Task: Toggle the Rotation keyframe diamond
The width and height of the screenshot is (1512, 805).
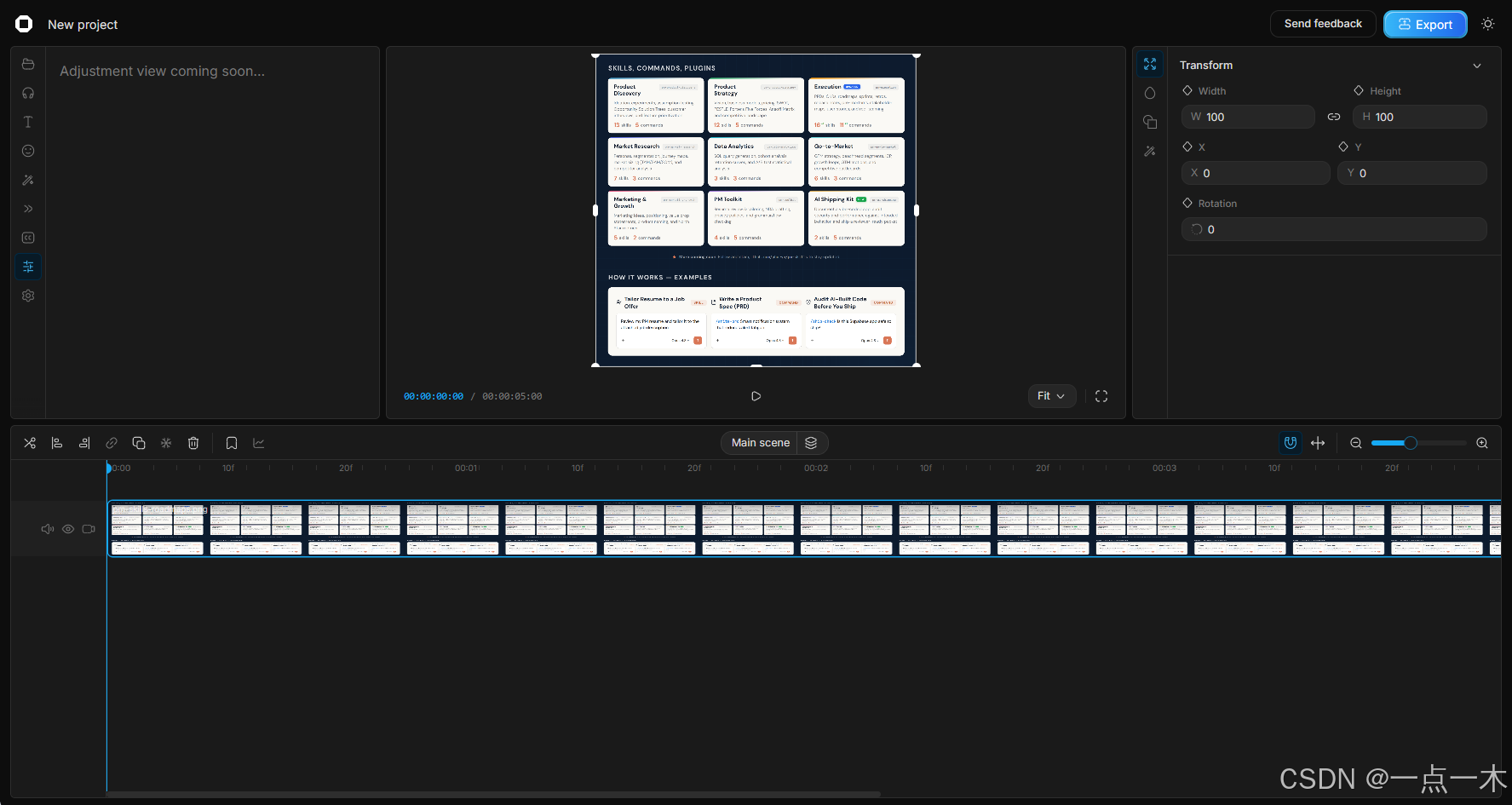Action: pyautogui.click(x=1187, y=203)
